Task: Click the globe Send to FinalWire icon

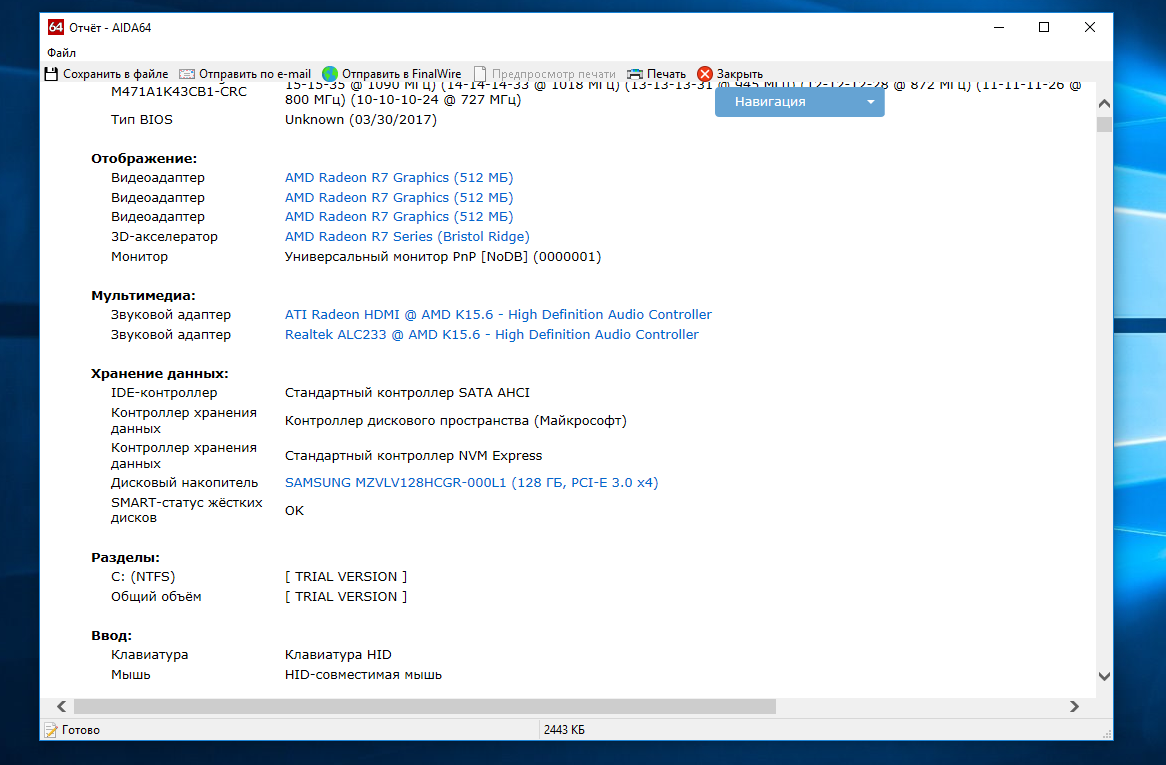Action: point(330,74)
